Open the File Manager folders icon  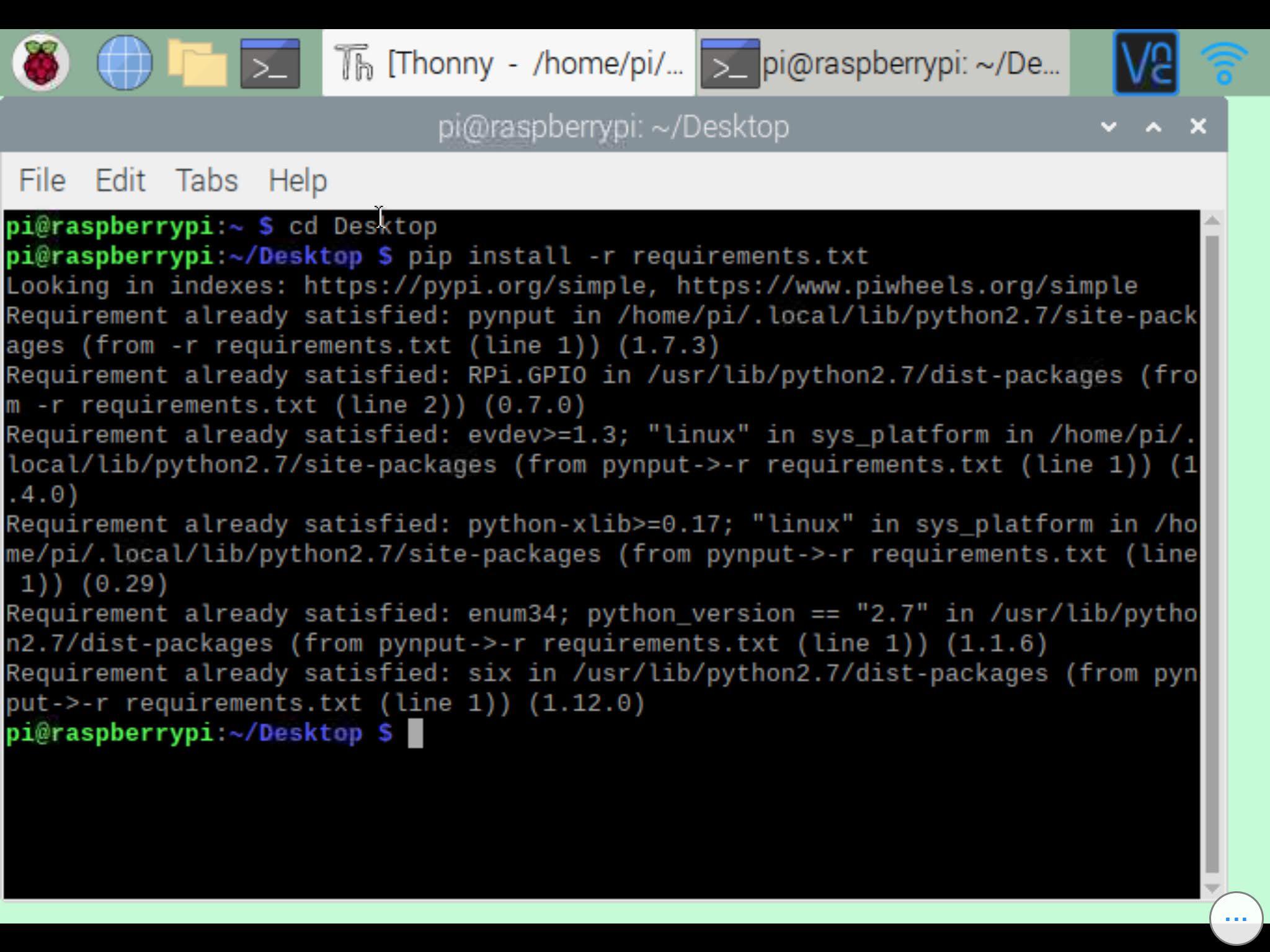pos(197,63)
